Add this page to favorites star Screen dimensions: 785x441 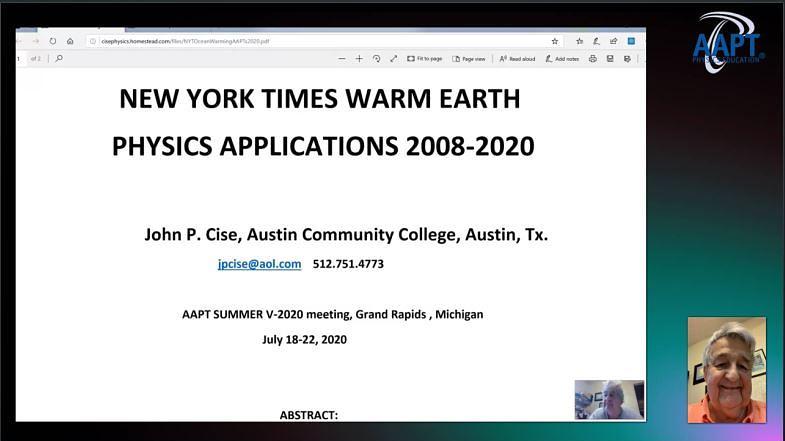click(555, 41)
